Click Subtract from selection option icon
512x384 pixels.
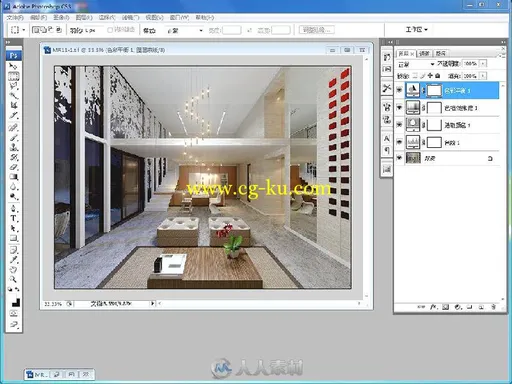(51, 30)
